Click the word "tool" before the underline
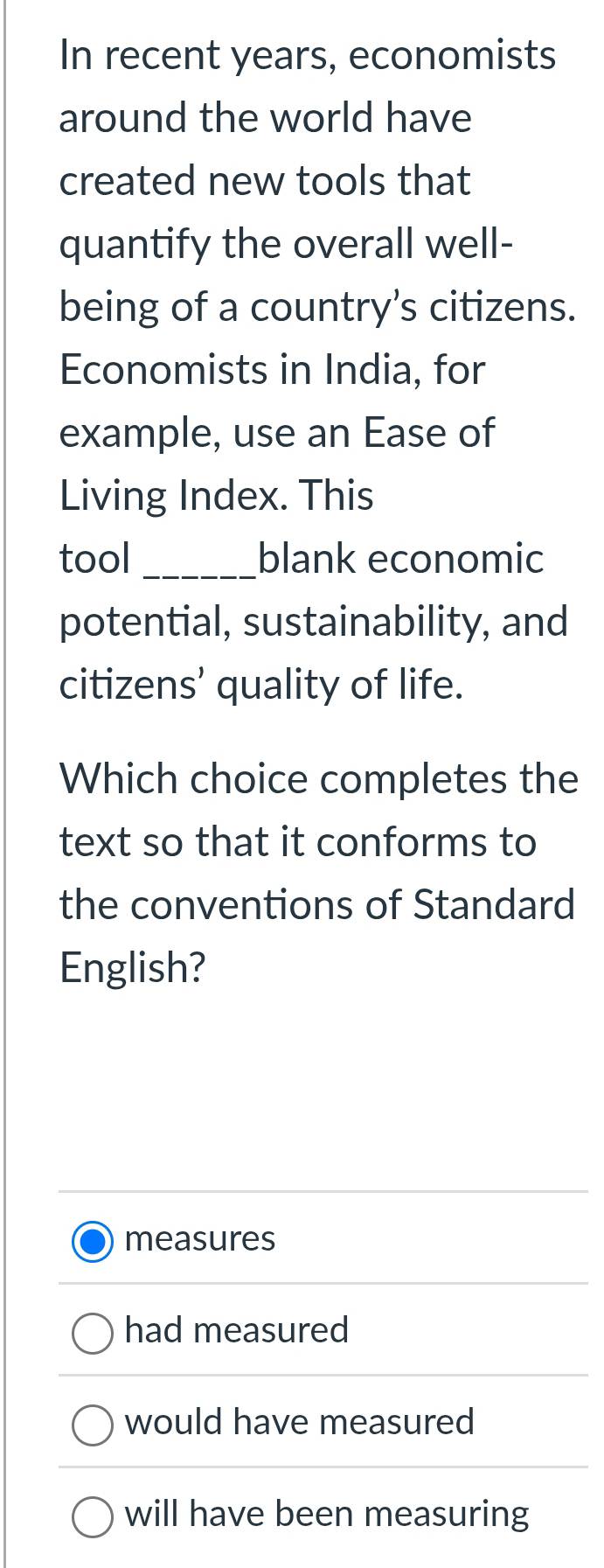 point(94,559)
